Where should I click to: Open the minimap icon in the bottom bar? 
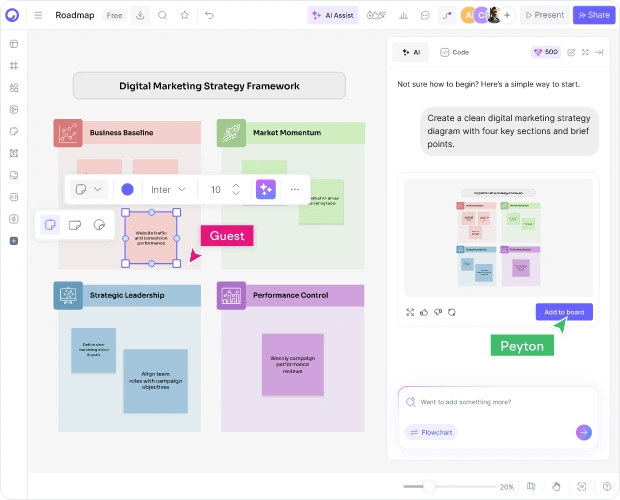click(531, 487)
